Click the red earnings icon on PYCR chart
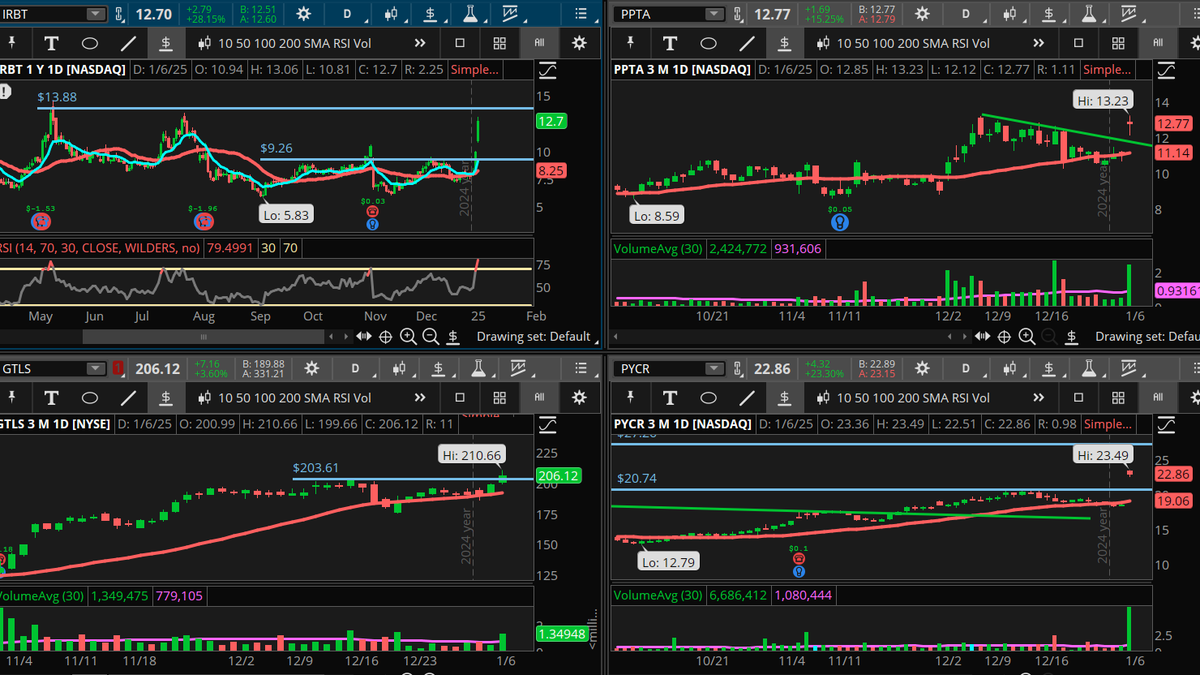Screen dimensions: 1200x675 pos(799,559)
